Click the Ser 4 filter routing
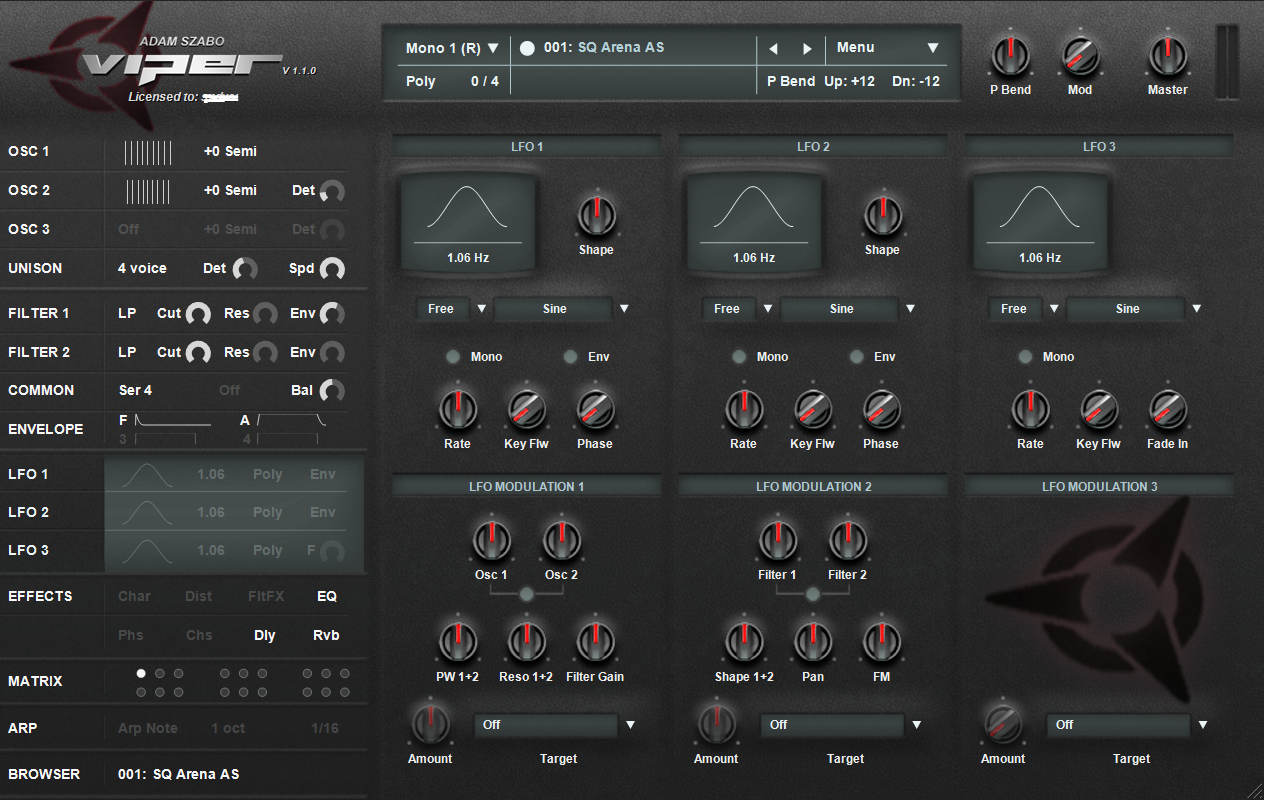 click(x=135, y=391)
